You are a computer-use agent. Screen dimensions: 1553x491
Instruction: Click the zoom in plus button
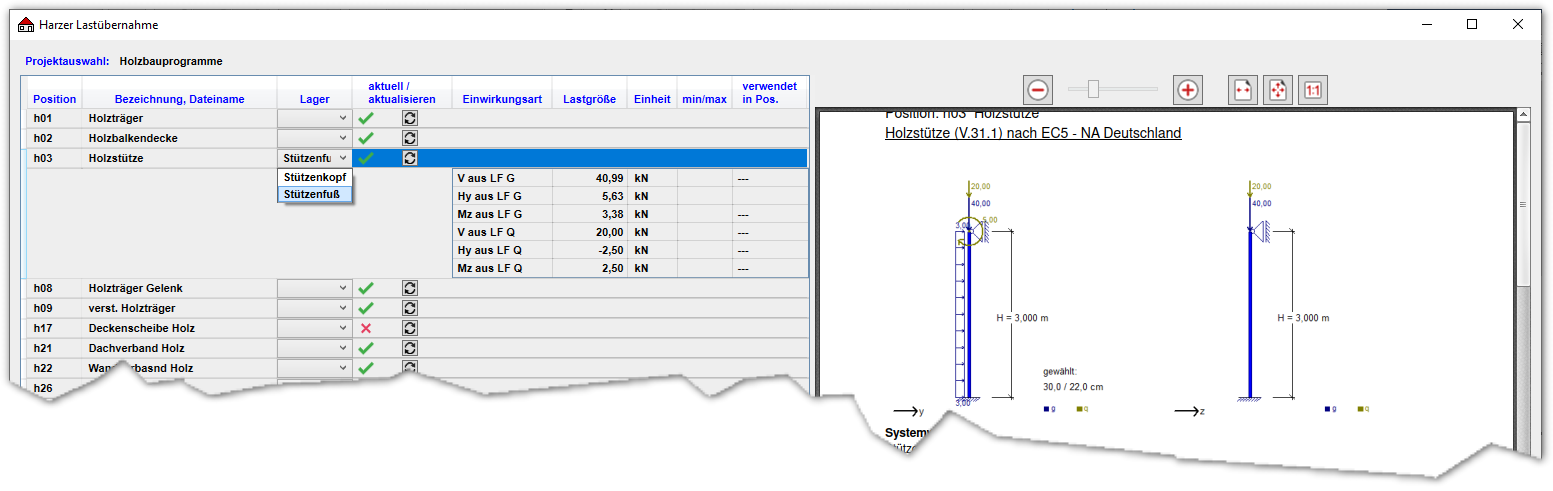1187,90
